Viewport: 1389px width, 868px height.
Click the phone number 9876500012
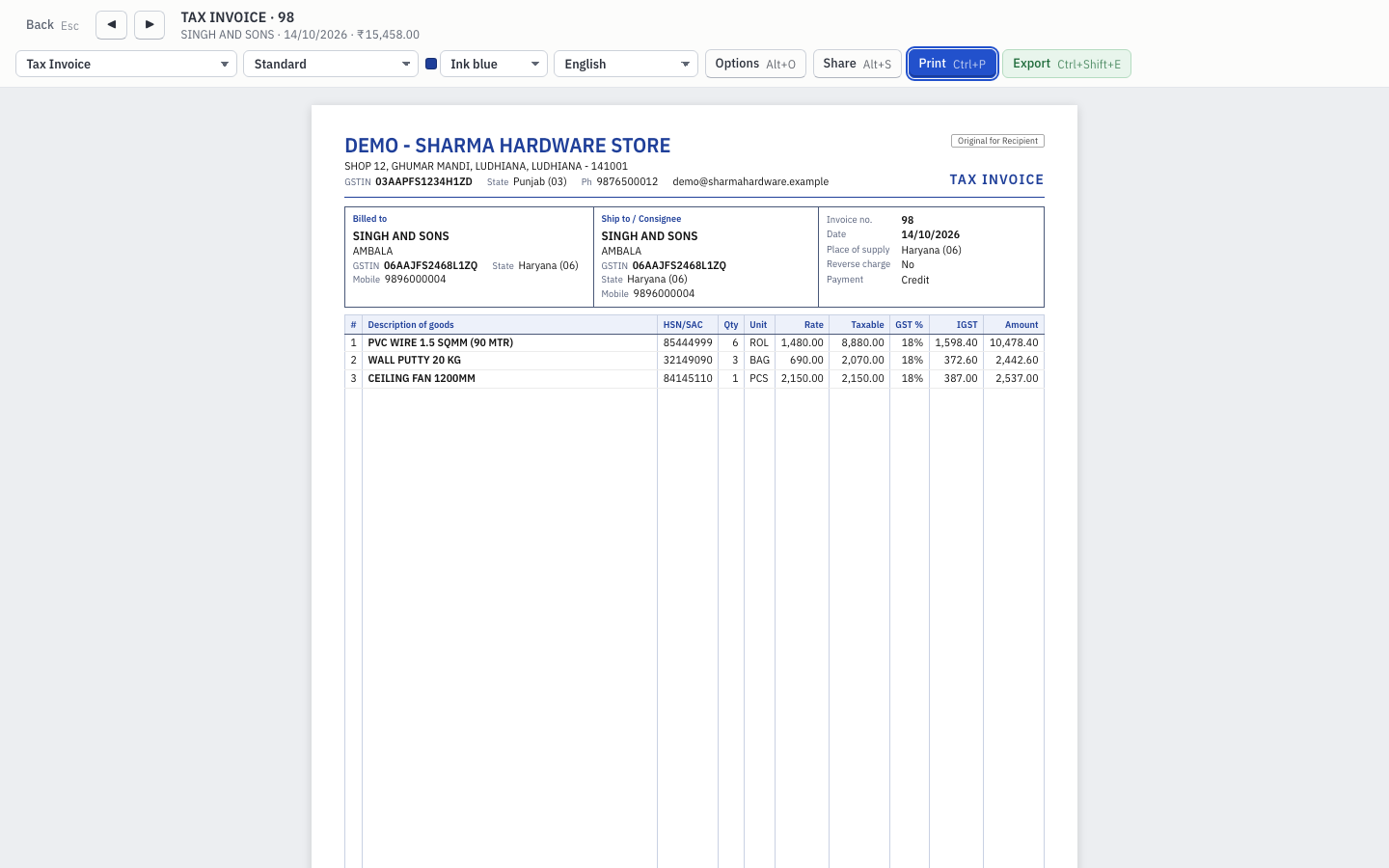627,181
